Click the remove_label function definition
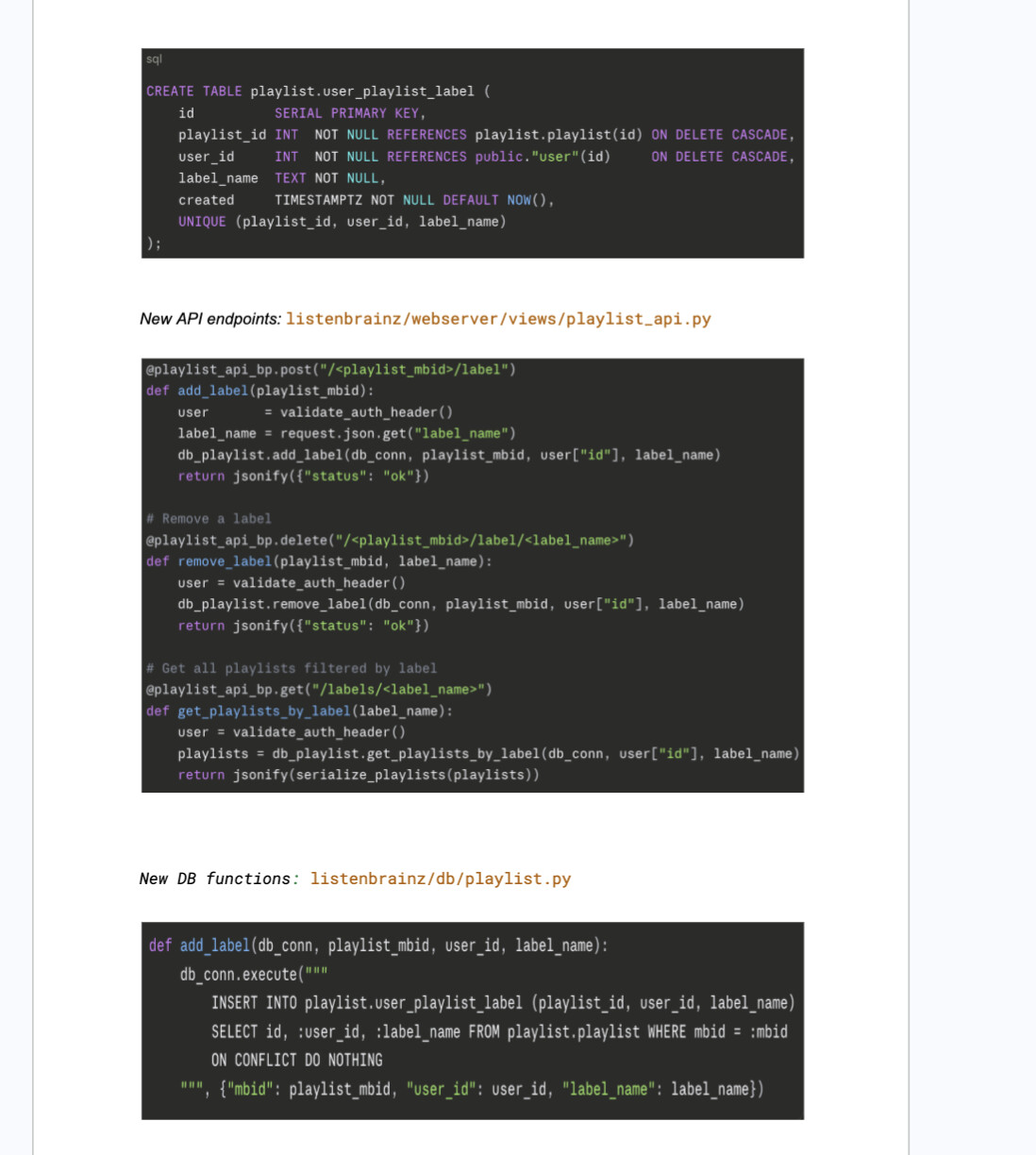Screen dimensions: 1036x1155 click(x=319, y=561)
